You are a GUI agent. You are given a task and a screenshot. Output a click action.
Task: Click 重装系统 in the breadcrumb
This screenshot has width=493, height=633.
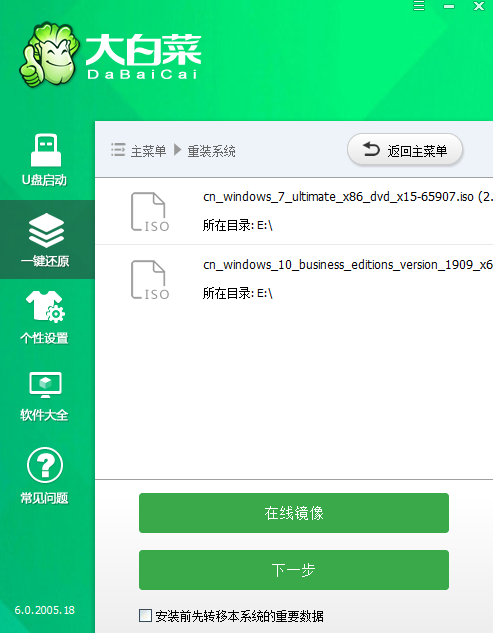211,151
